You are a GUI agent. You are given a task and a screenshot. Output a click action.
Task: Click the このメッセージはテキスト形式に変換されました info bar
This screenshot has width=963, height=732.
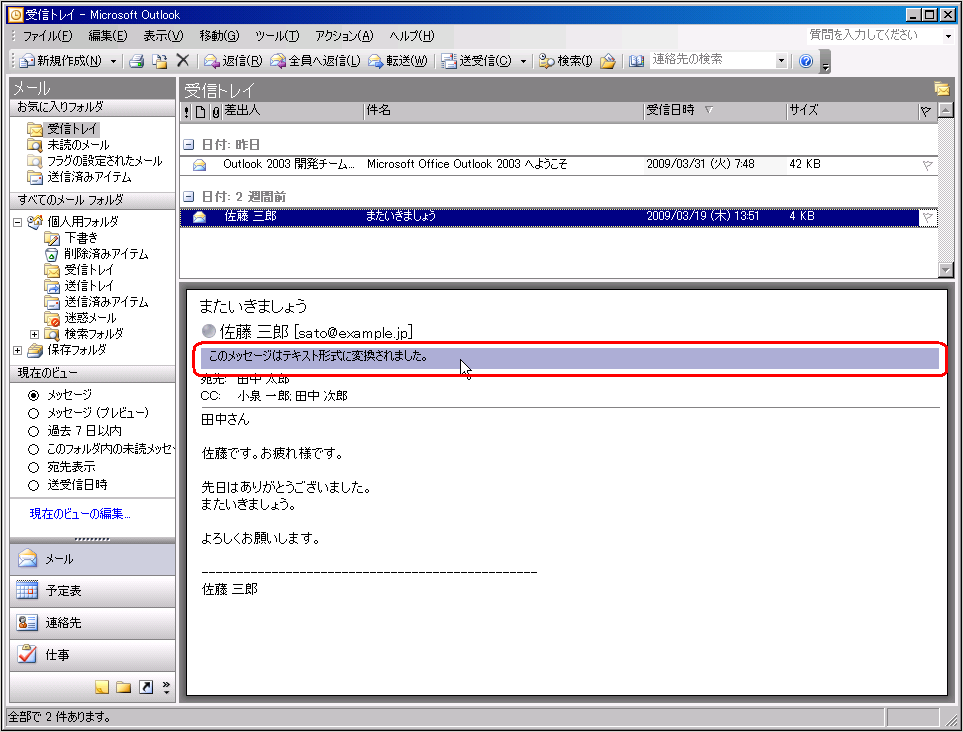[x=570, y=358]
